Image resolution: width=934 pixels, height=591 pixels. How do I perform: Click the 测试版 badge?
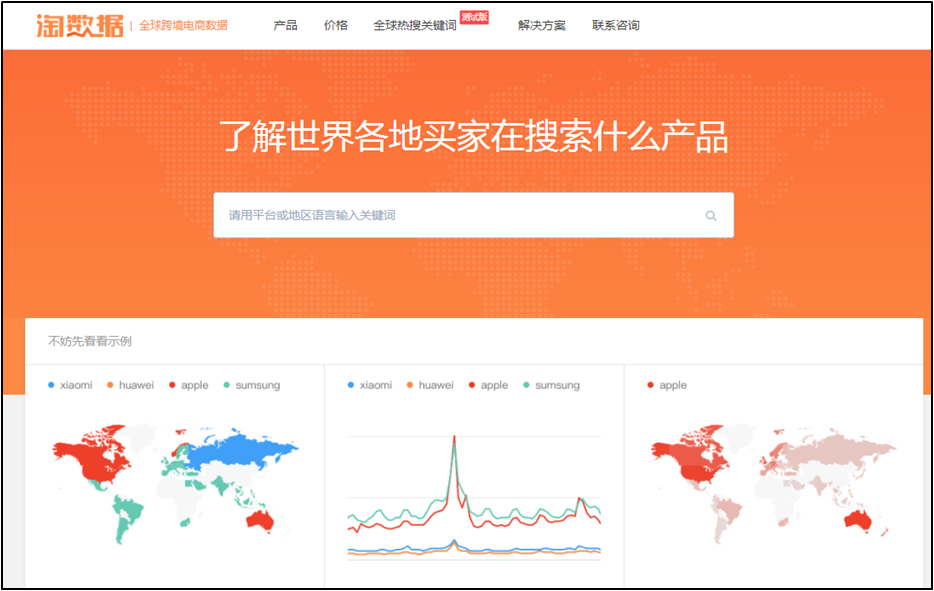tap(474, 17)
